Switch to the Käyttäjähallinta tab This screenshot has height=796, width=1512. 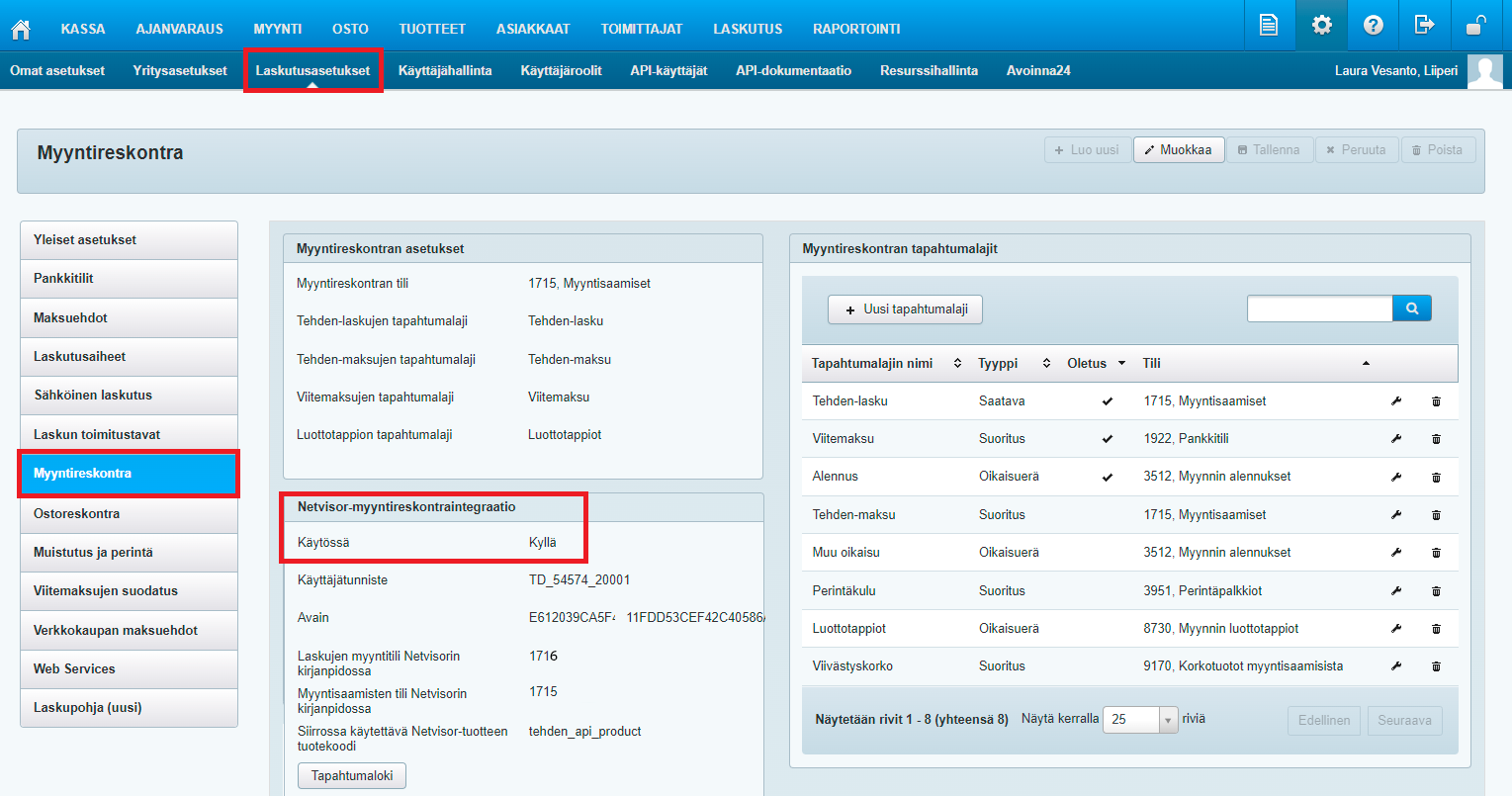[445, 70]
